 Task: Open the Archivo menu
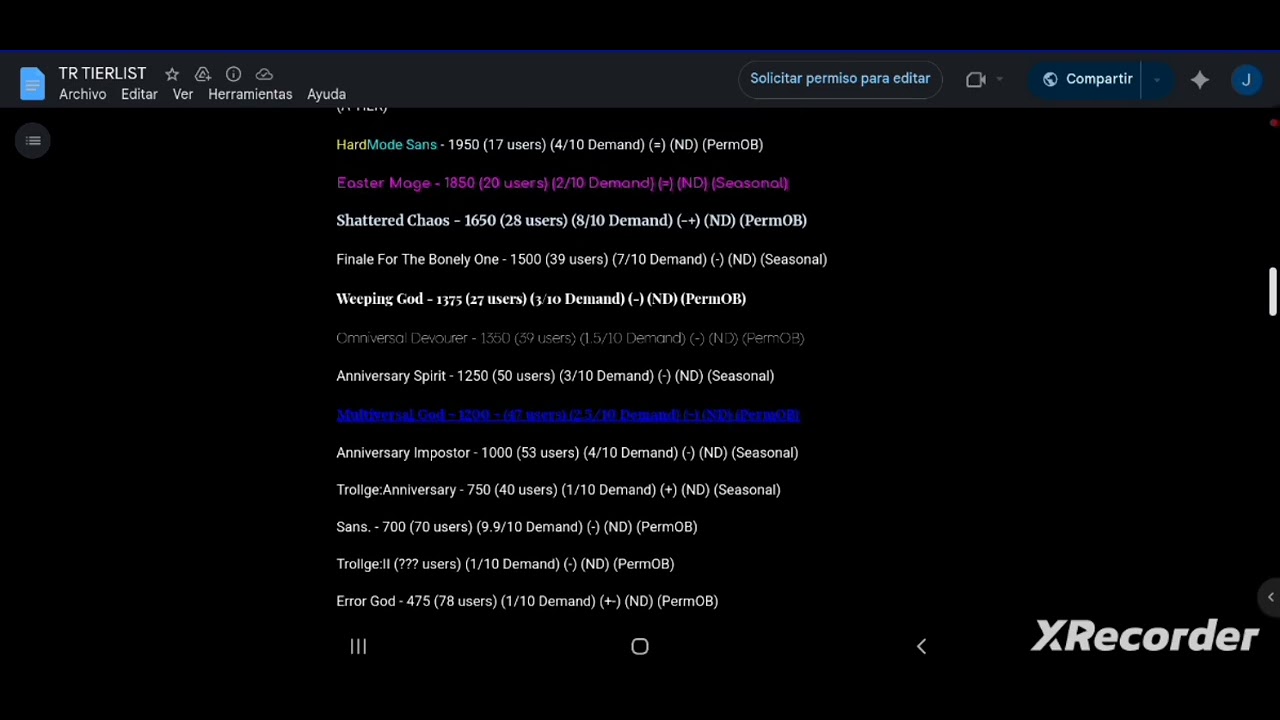82,94
